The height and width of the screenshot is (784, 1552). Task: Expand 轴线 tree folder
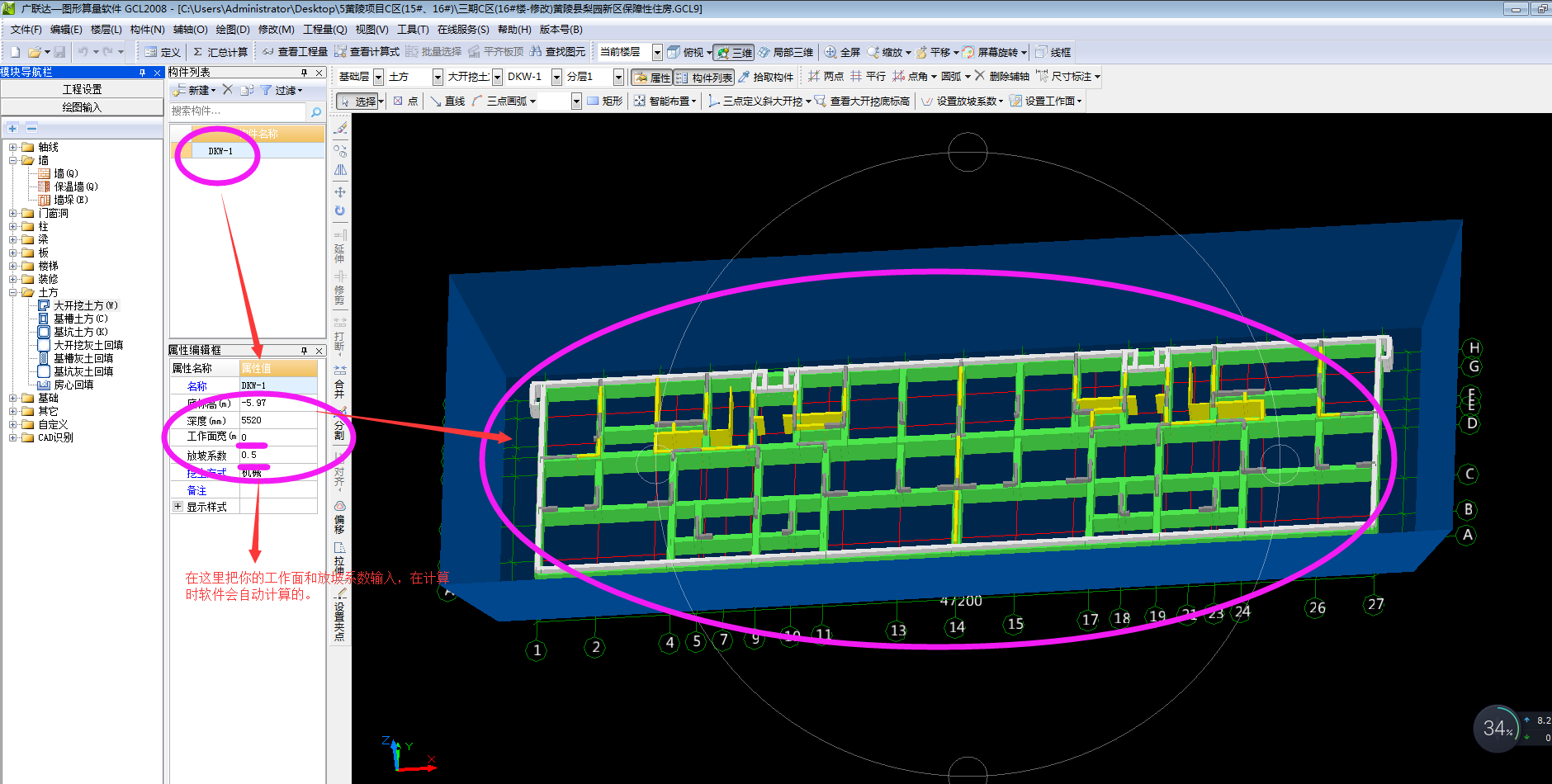[x=13, y=147]
